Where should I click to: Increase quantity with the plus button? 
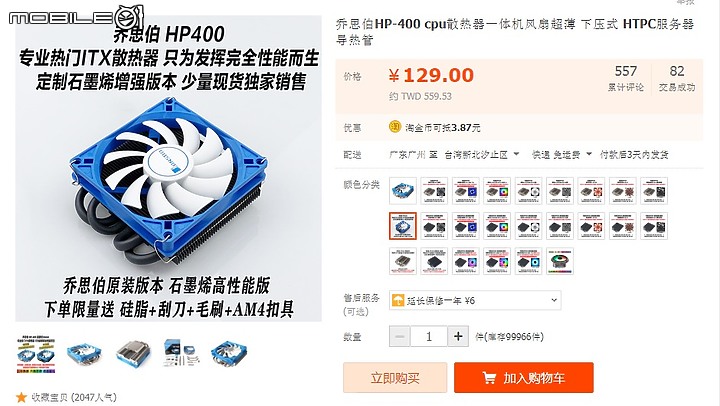[458, 337]
